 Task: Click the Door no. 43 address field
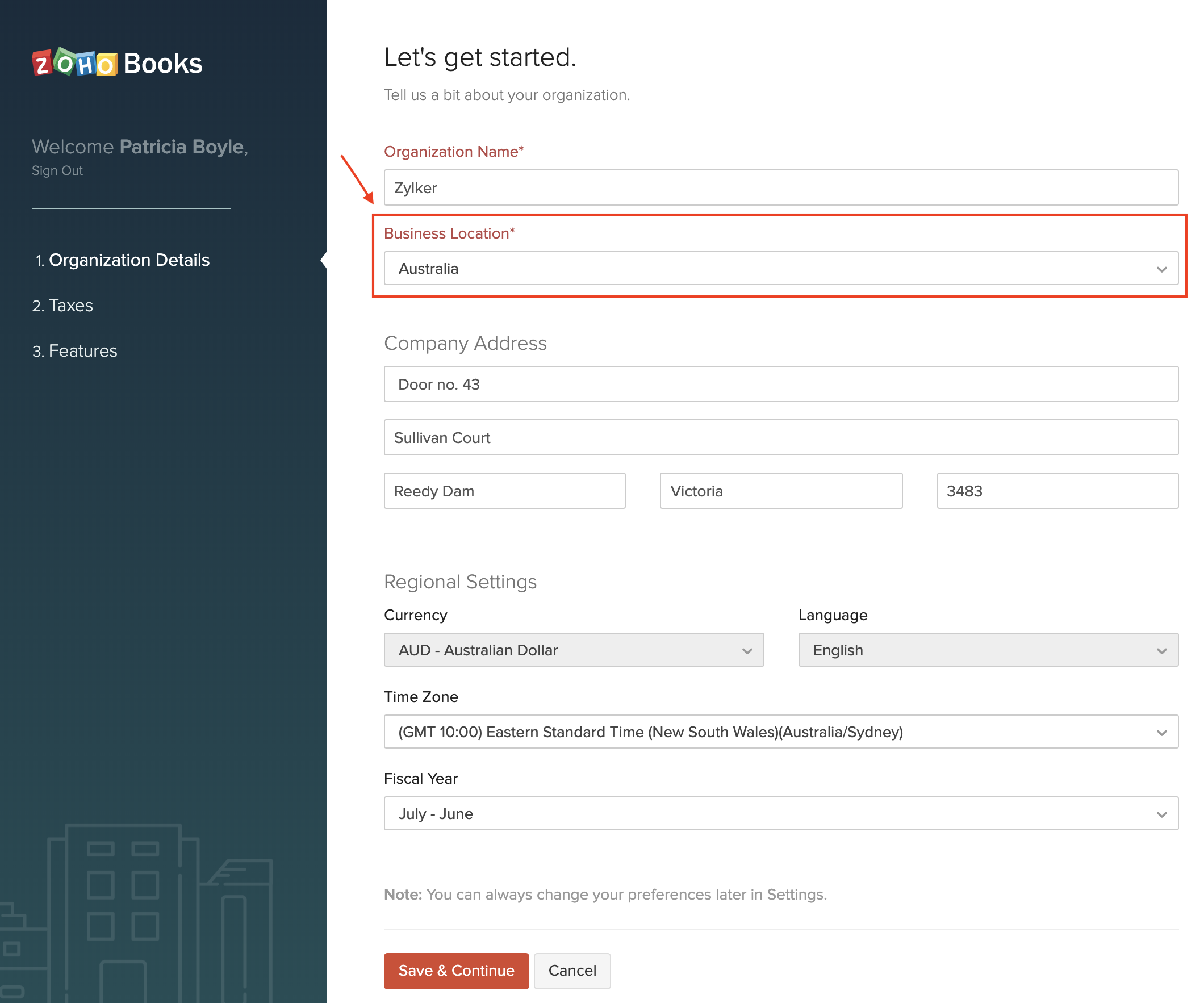pyautogui.click(x=780, y=385)
